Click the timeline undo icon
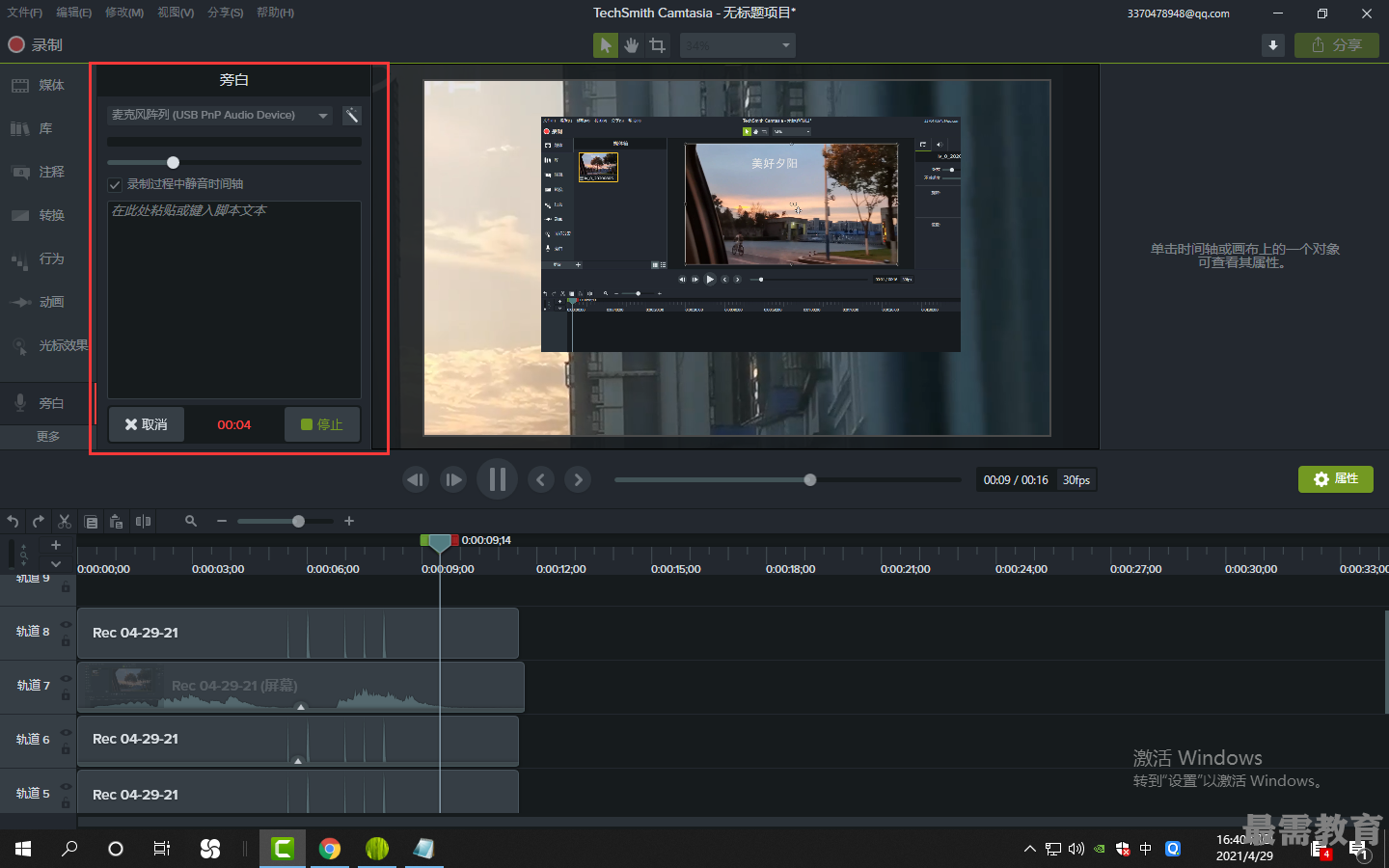The height and width of the screenshot is (868, 1389). [x=13, y=522]
